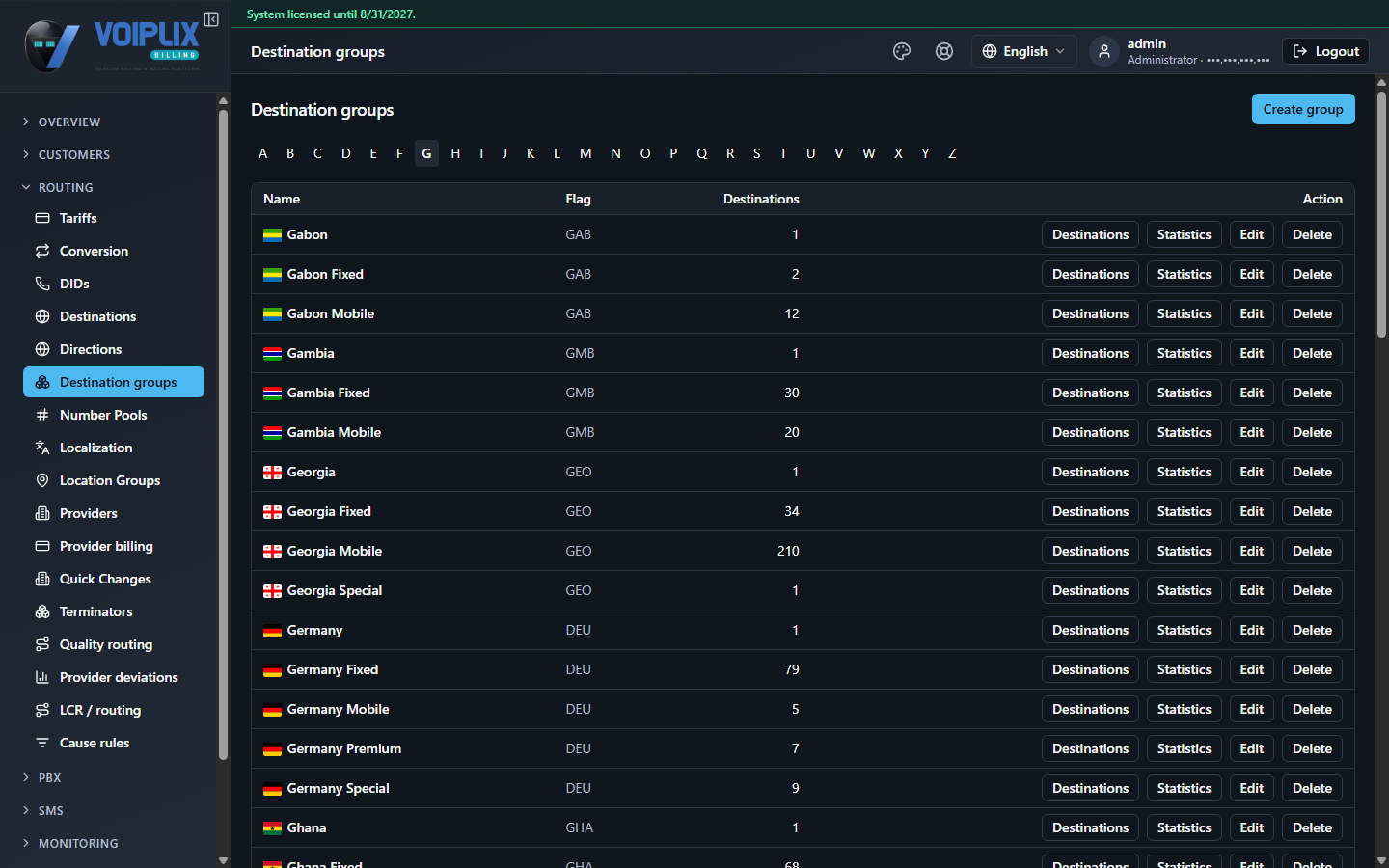Collapse the sidebar panel icon

[x=211, y=19]
